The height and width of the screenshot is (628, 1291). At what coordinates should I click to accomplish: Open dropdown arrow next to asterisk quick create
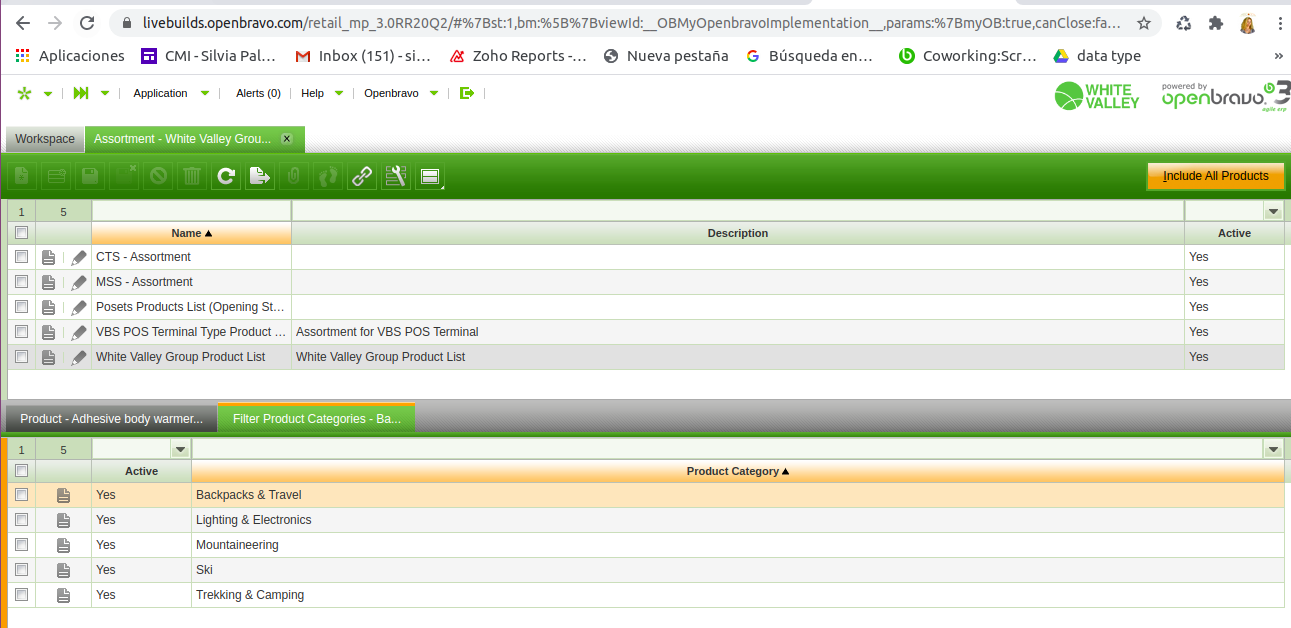click(48, 94)
